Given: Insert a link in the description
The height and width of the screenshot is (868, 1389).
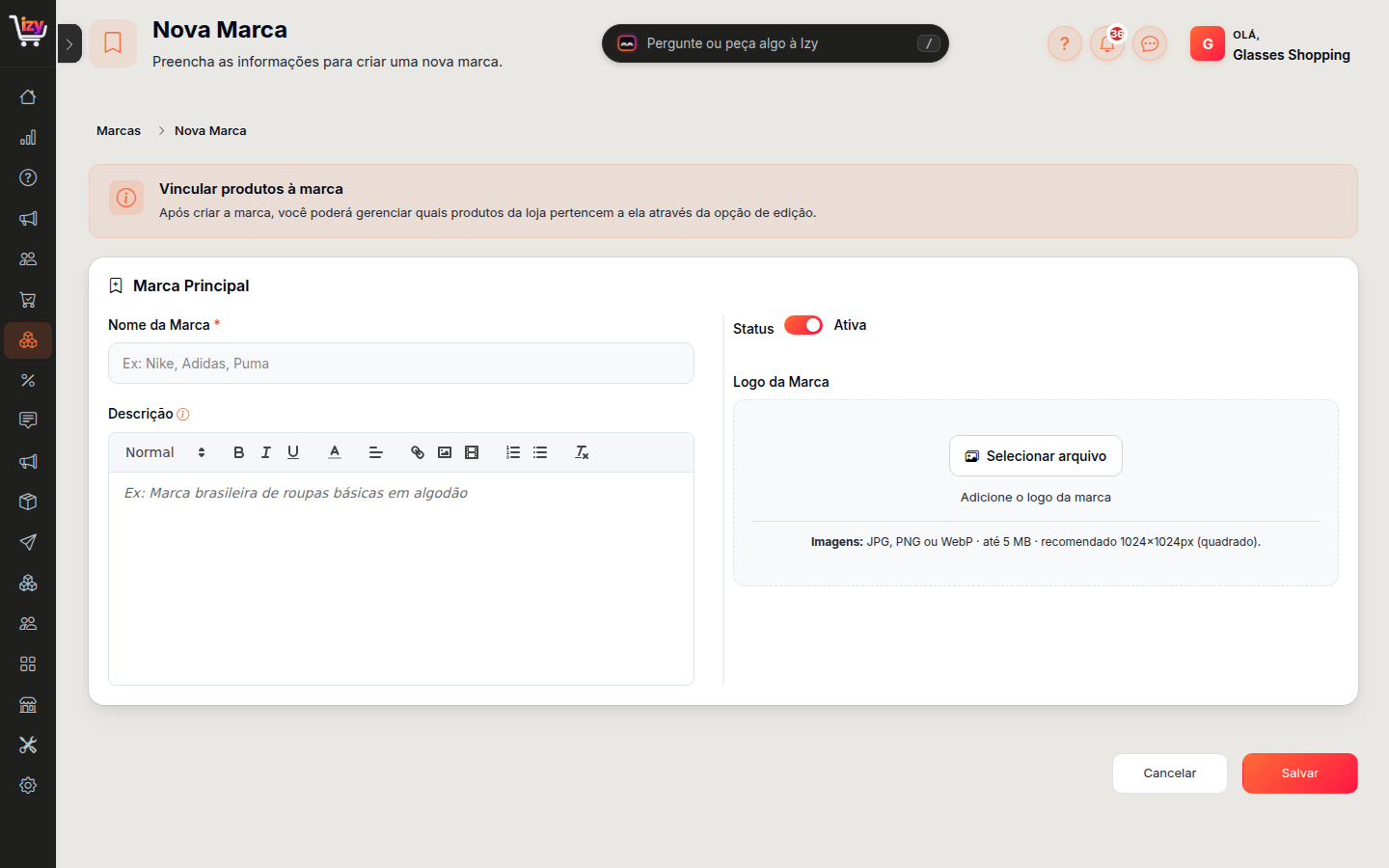Looking at the screenshot, I should point(418,452).
